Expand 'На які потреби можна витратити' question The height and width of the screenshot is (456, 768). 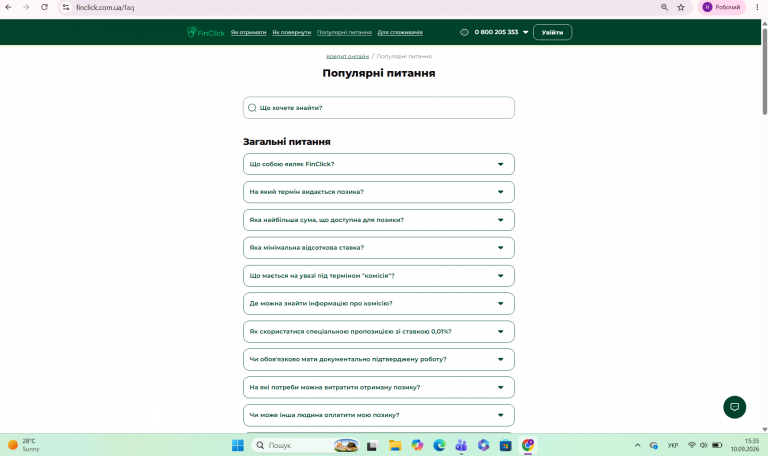(379, 387)
